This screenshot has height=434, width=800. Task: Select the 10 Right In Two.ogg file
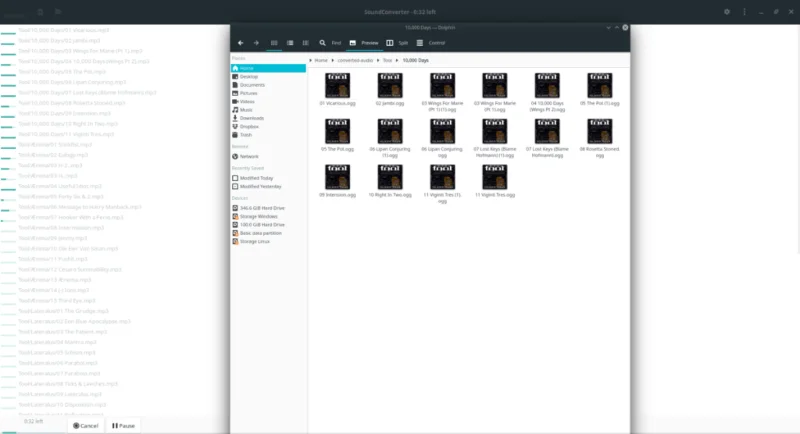(390, 181)
